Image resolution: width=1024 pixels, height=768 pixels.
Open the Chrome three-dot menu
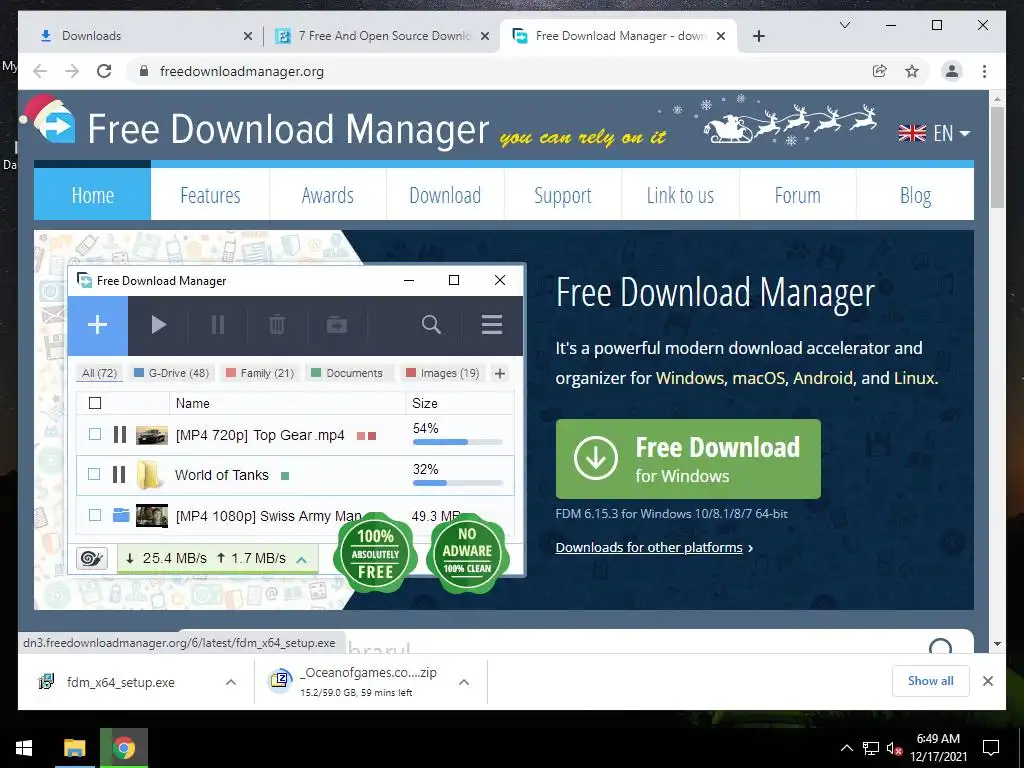(x=984, y=71)
